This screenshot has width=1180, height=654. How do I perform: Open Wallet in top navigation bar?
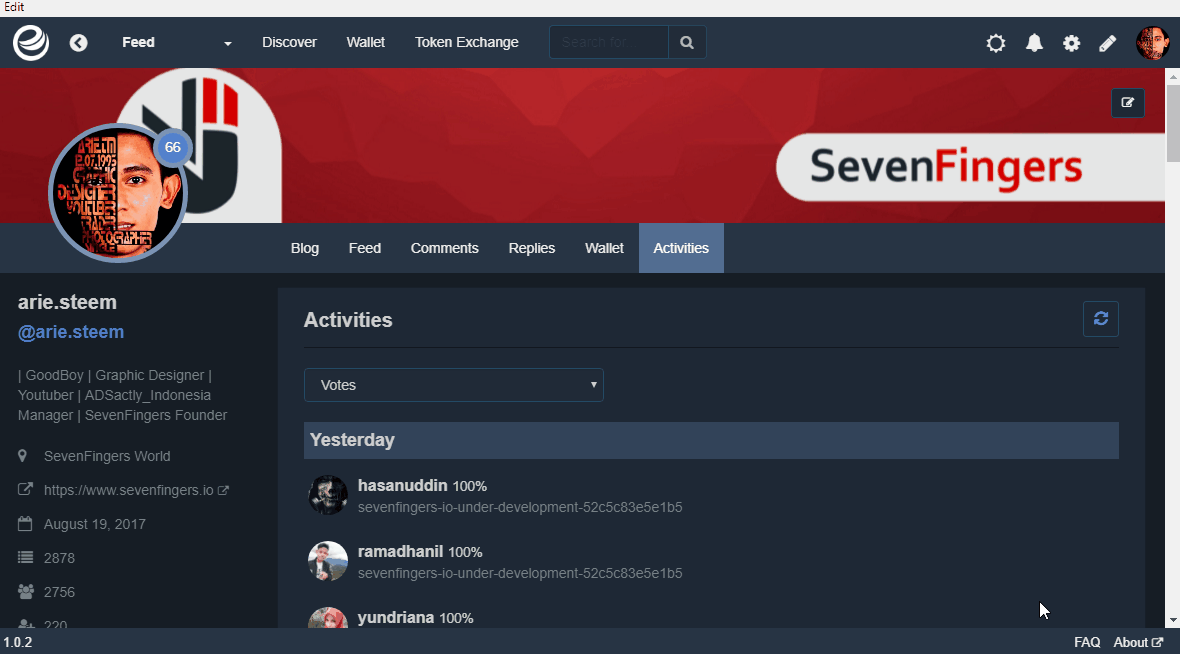(x=366, y=42)
